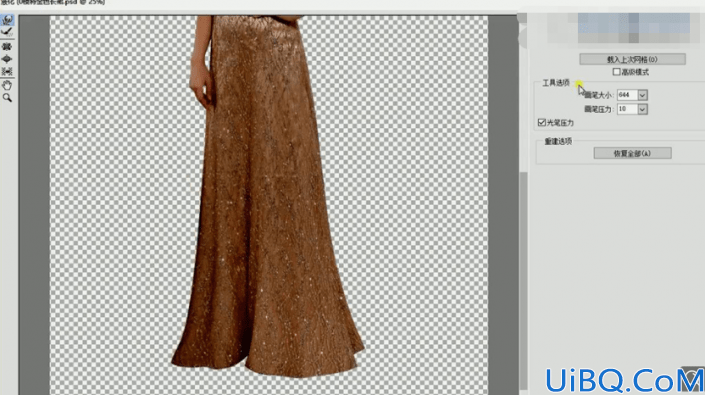Viewport: 705px width, 395px height.
Task: Click the 恢复全部(A) button
Action: click(x=632, y=153)
